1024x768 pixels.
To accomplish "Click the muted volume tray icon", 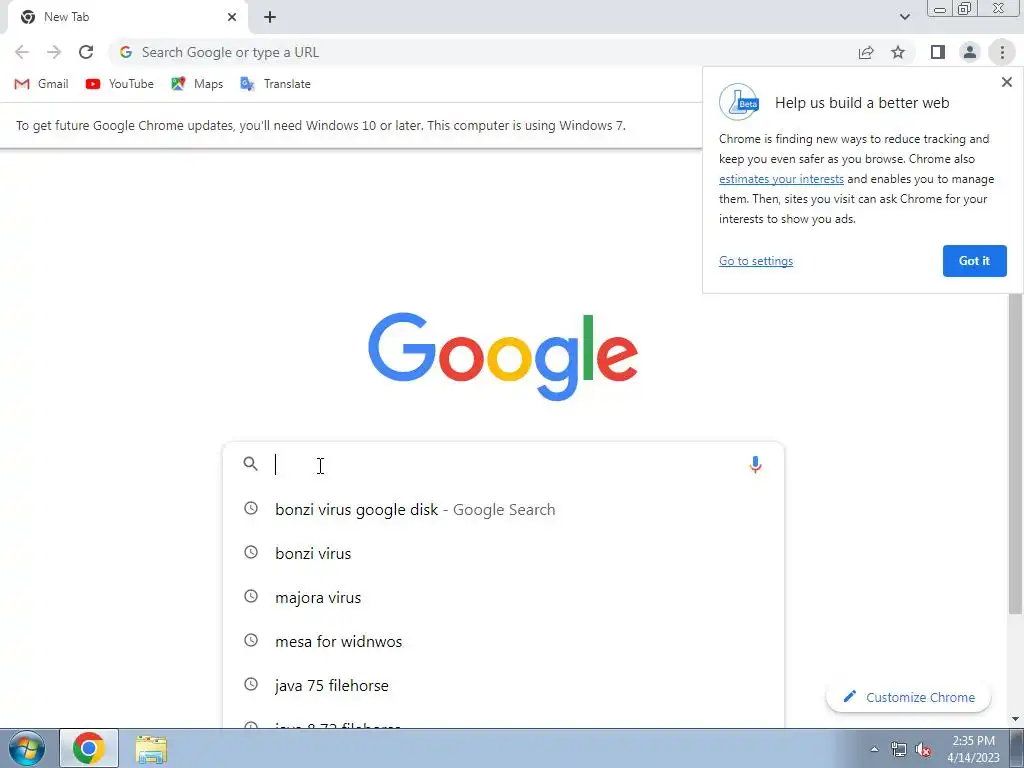I will click(923, 750).
